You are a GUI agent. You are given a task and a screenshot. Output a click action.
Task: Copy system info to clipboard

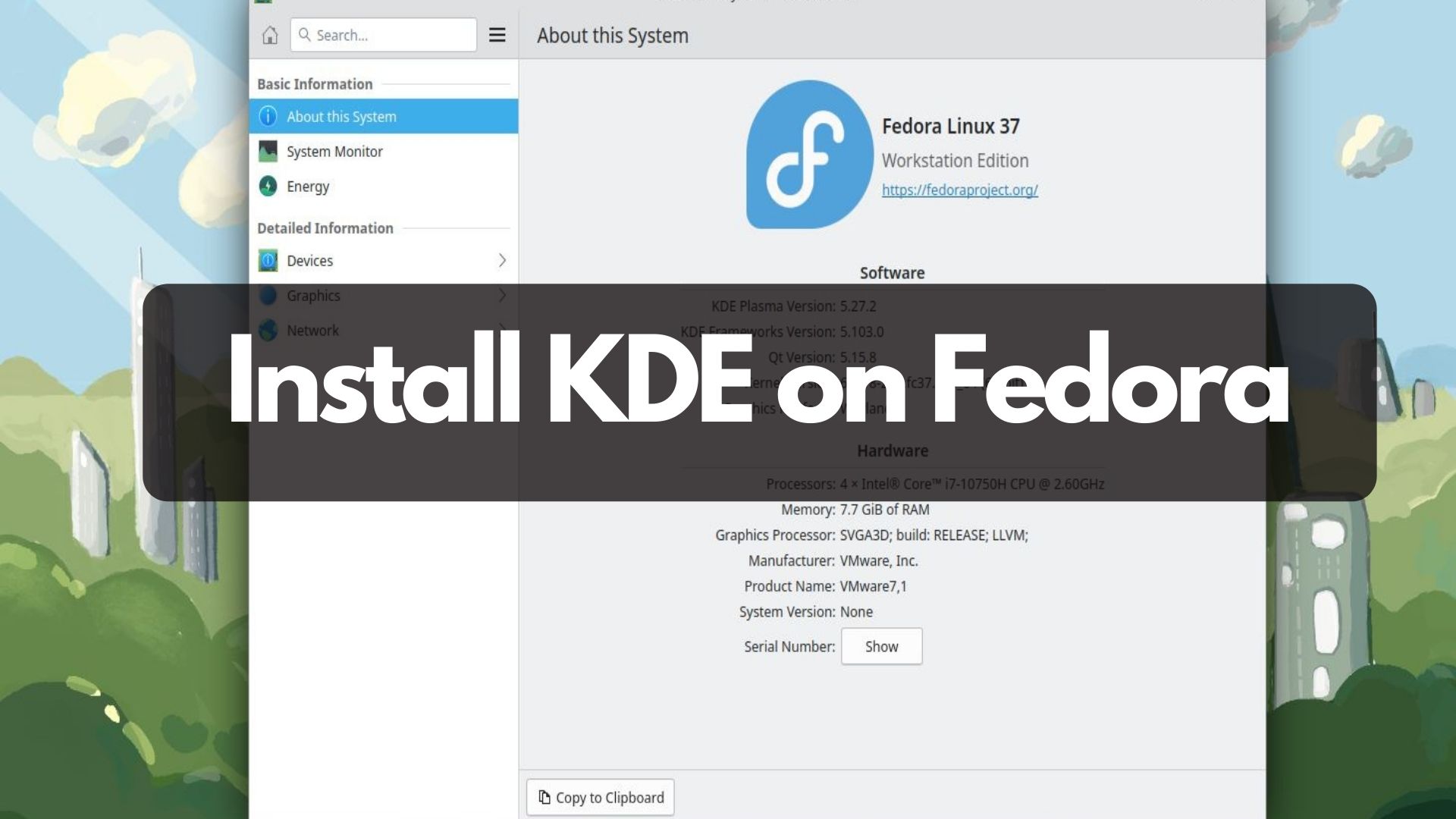tap(600, 797)
